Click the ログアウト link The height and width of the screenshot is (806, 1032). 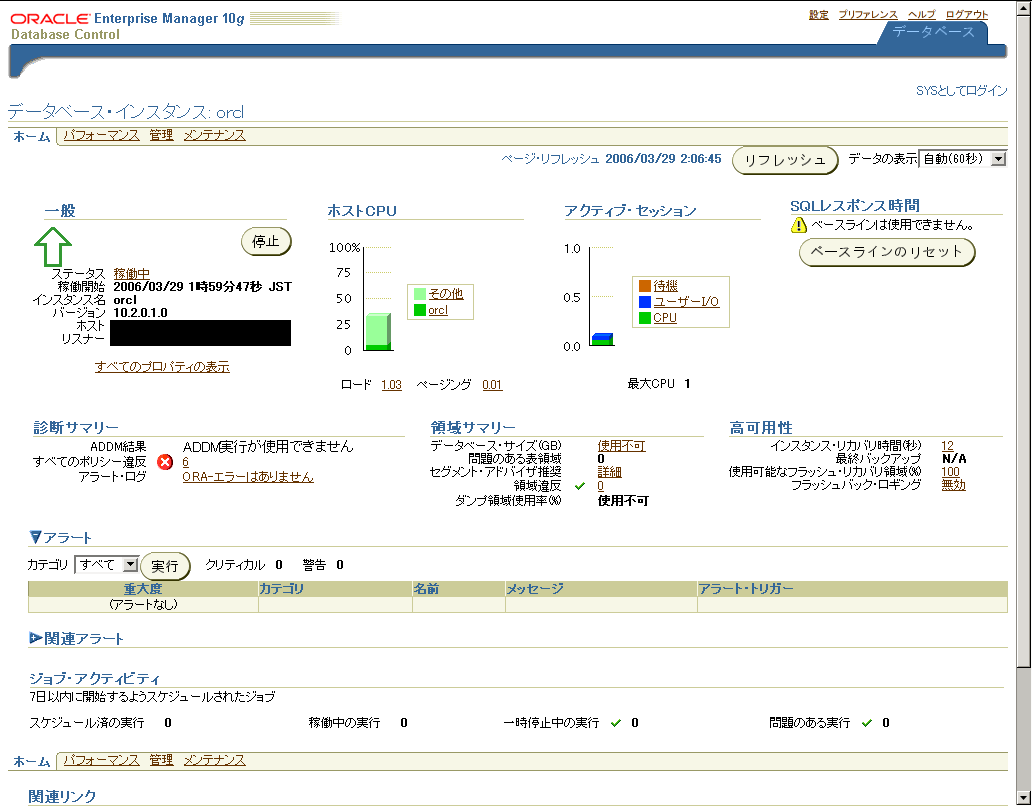967,14
